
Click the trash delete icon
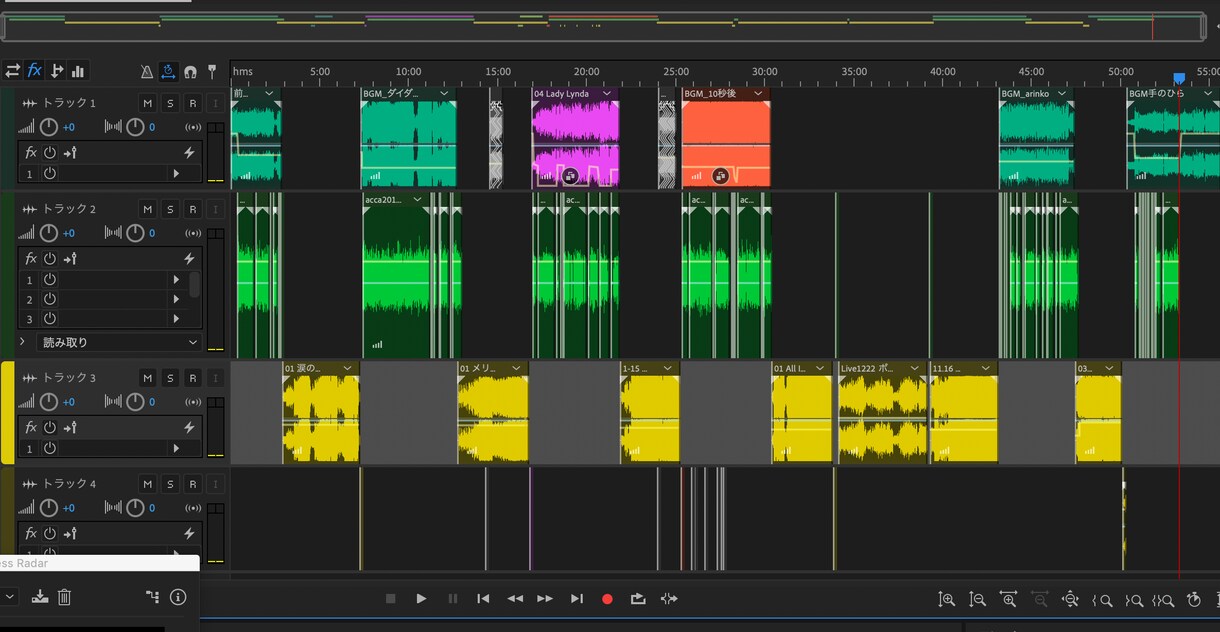[64, 597]
